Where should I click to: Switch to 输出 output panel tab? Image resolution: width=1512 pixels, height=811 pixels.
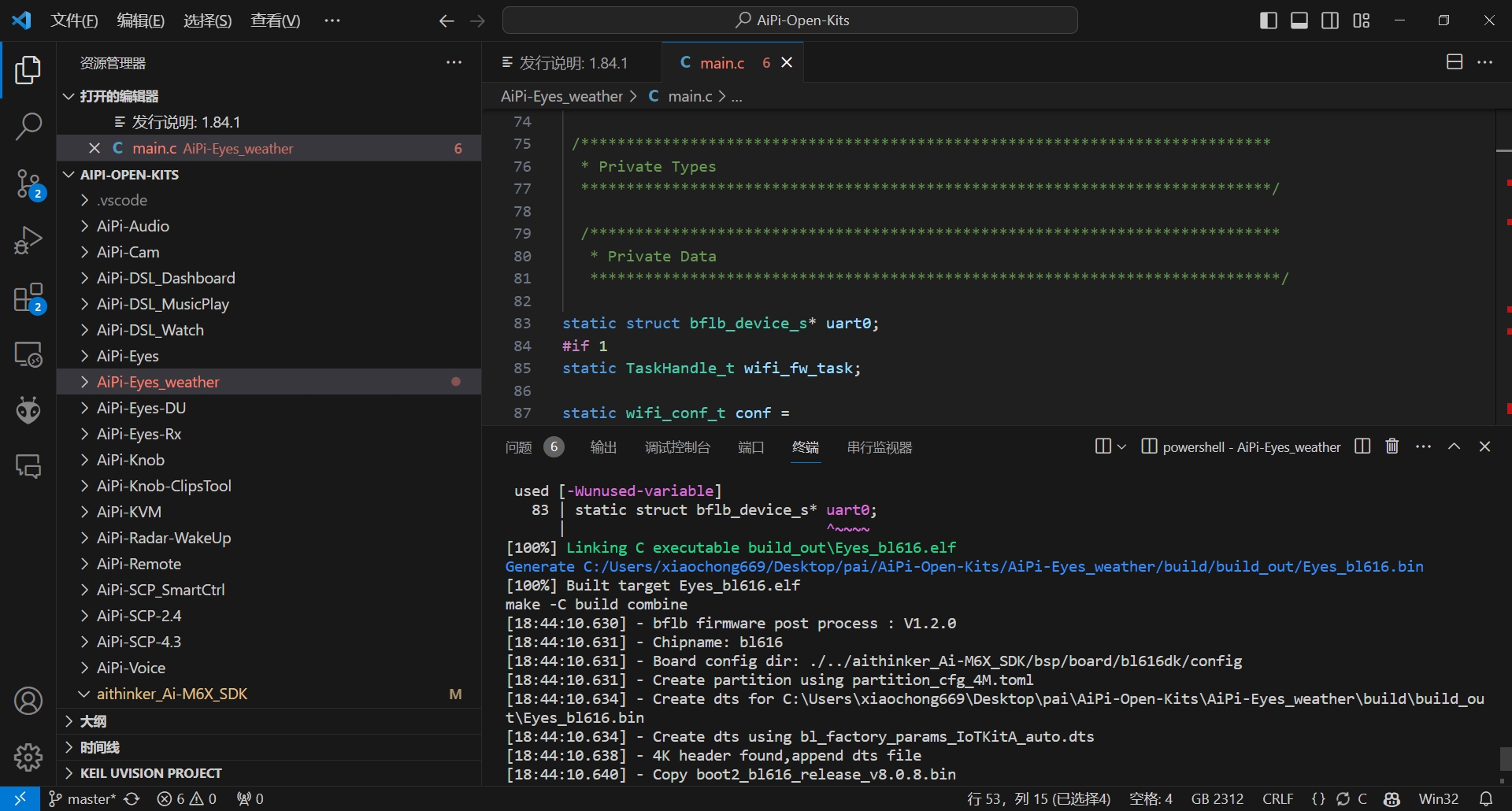coord(603,447)
